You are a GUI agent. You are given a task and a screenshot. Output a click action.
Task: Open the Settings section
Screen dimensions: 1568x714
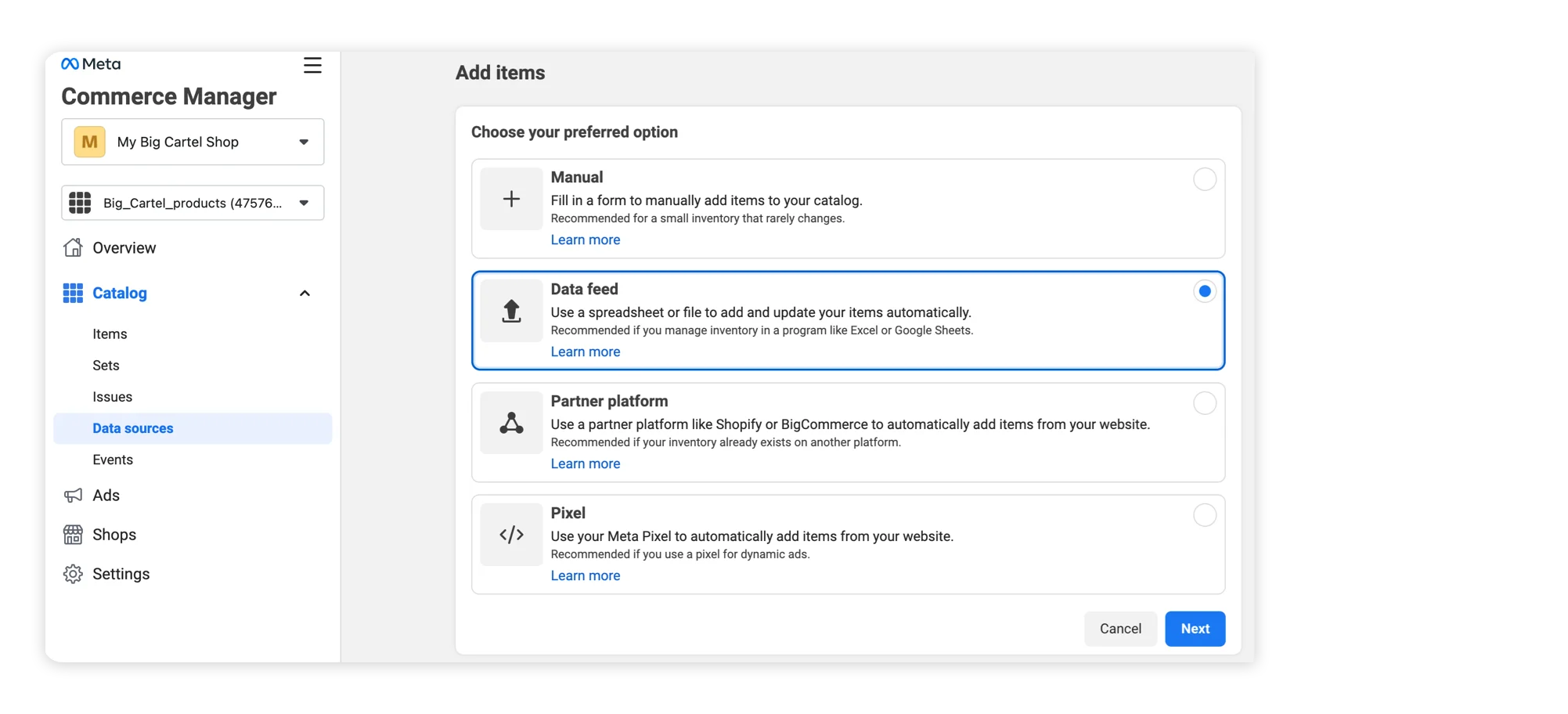click(121, 574)
